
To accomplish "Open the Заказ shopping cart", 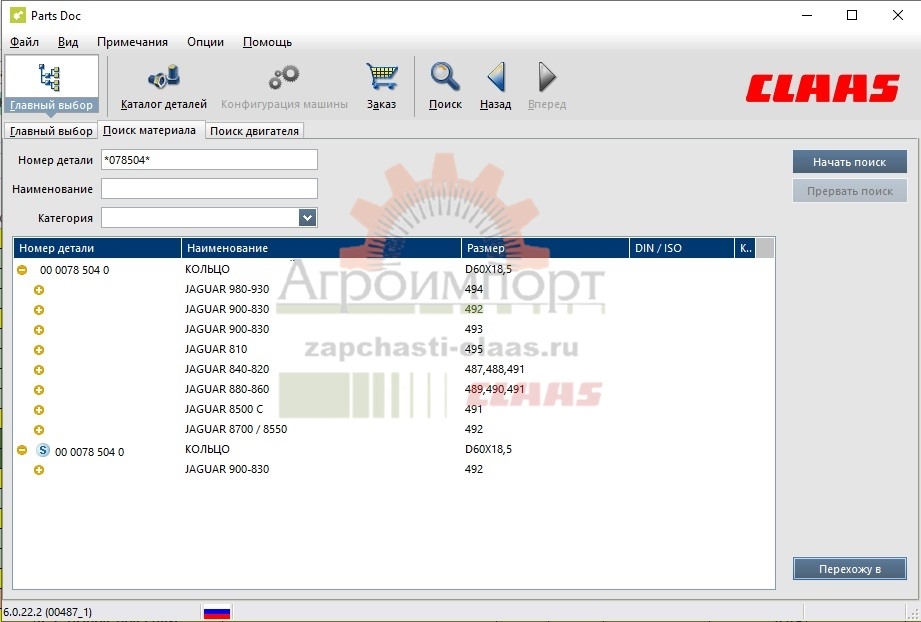I will (x=381, y=86).
